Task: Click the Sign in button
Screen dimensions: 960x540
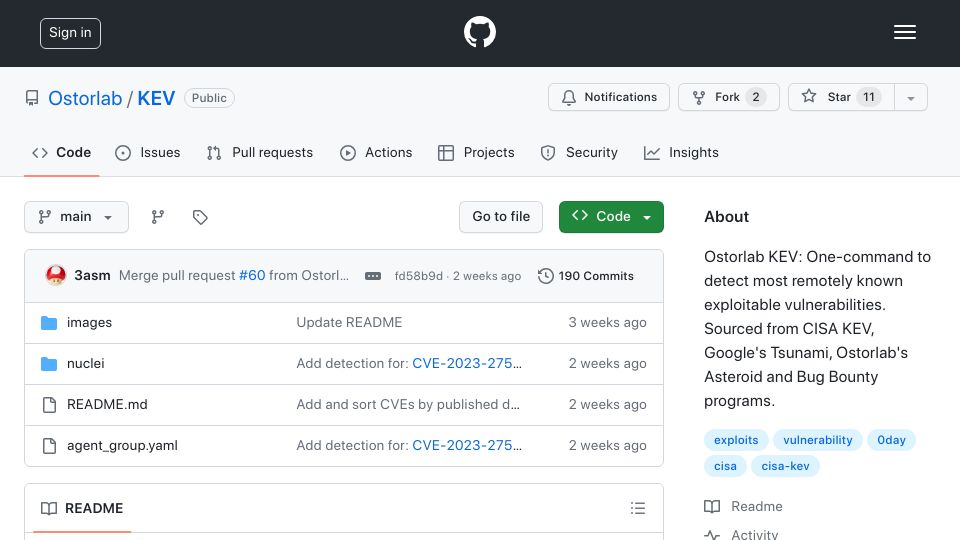Action: (70, 33)
